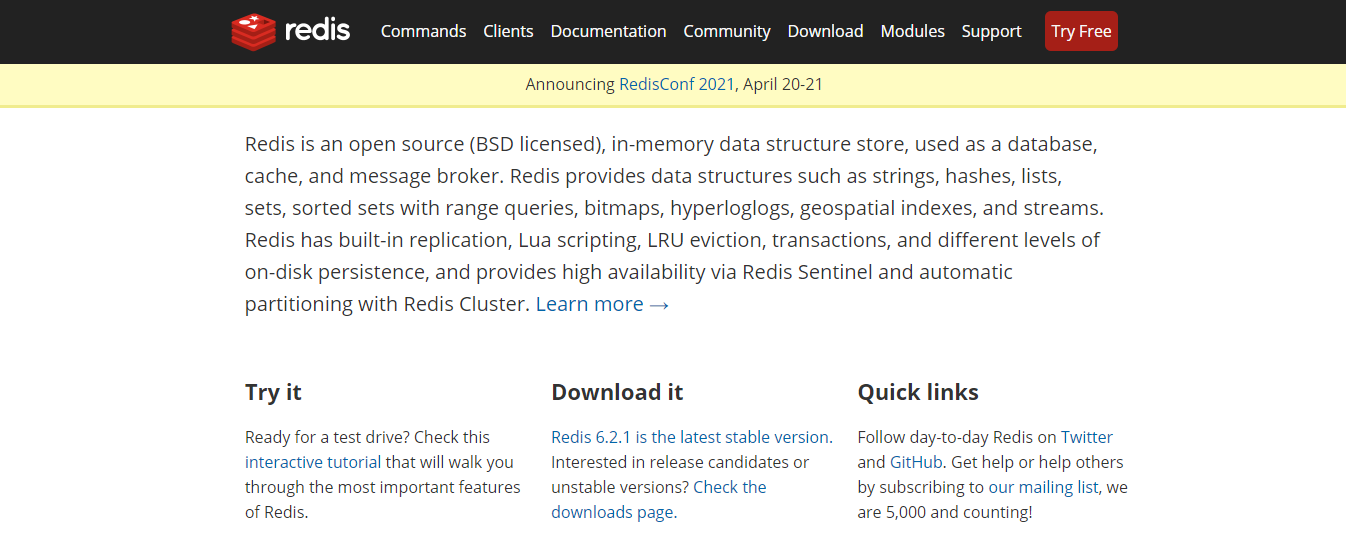Click the Download it heading

click(x=617, y=392)
